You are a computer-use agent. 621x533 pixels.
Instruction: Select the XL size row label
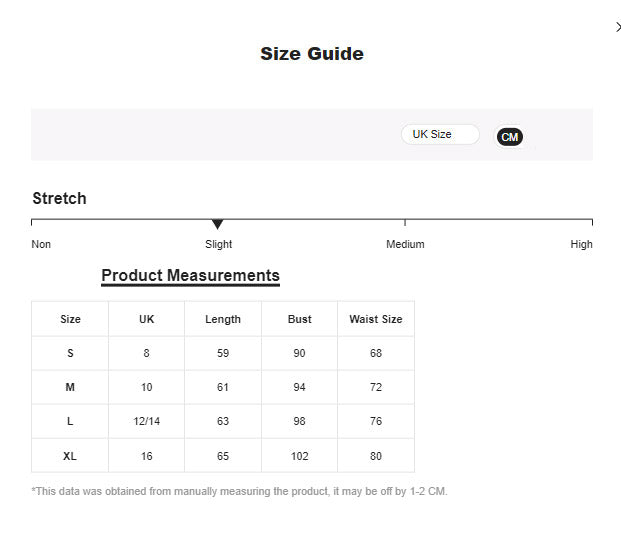[x=70, y=456]
